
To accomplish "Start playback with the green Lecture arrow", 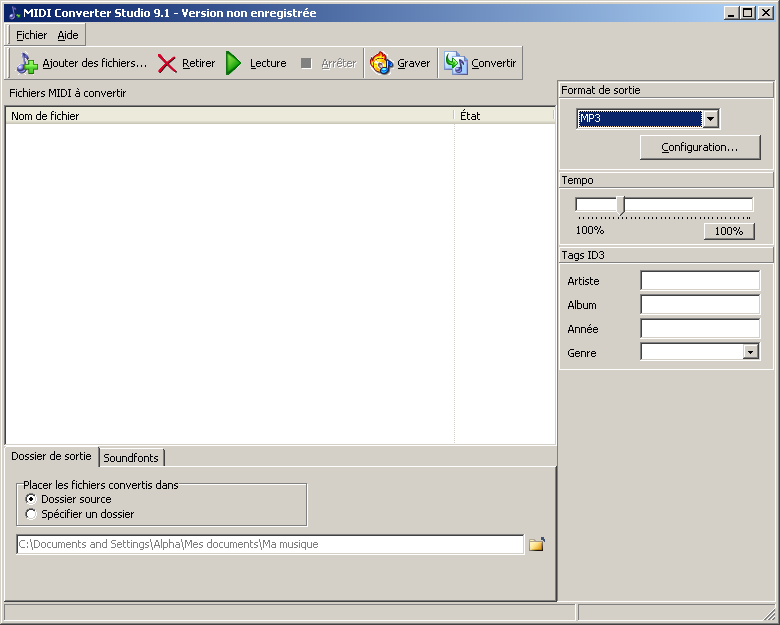I will click(x=233, y=63).
